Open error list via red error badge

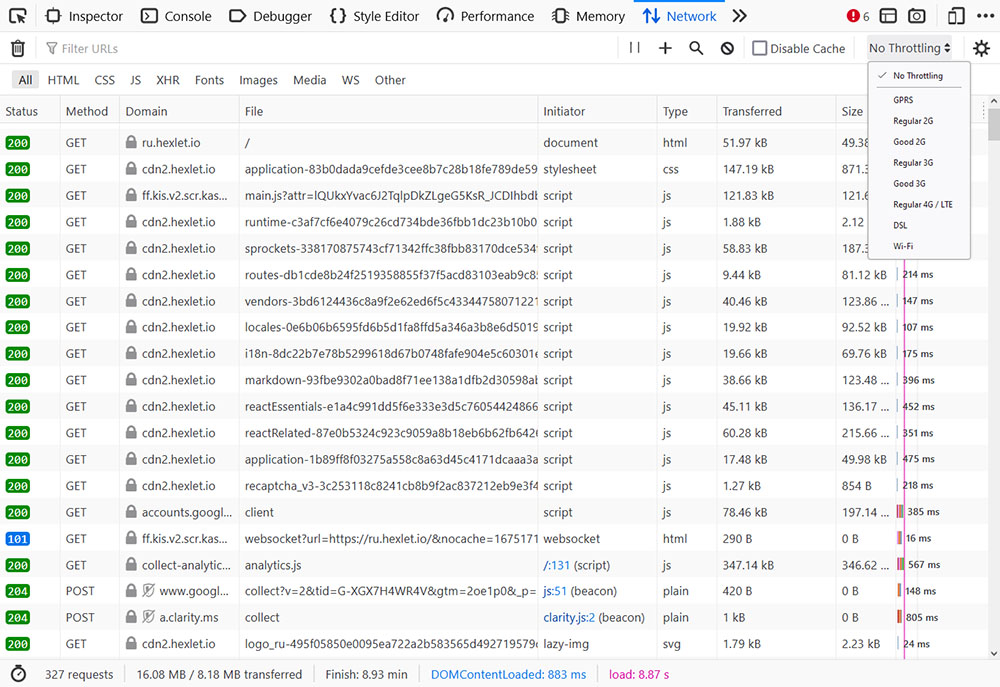coord(851,16)
